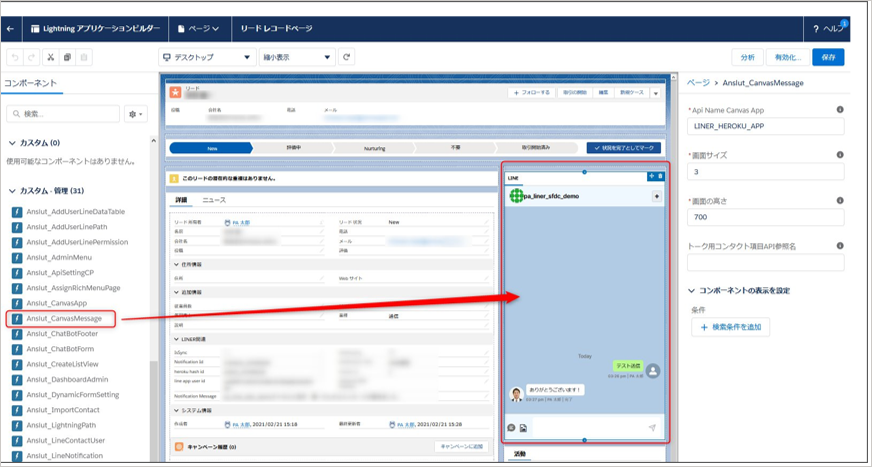Click the Api Name Canvas App input
Viewport: 872px width, 467px height.
765,126
